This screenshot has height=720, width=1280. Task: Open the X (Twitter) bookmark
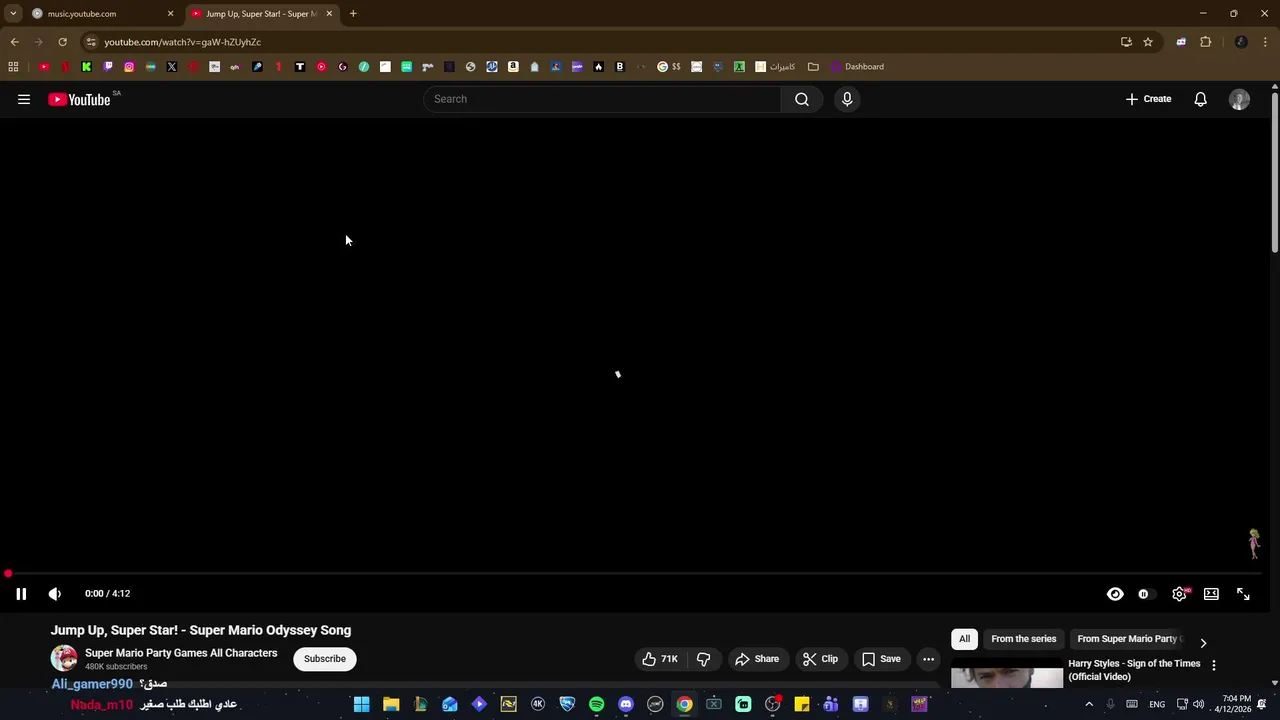(172, 67)
